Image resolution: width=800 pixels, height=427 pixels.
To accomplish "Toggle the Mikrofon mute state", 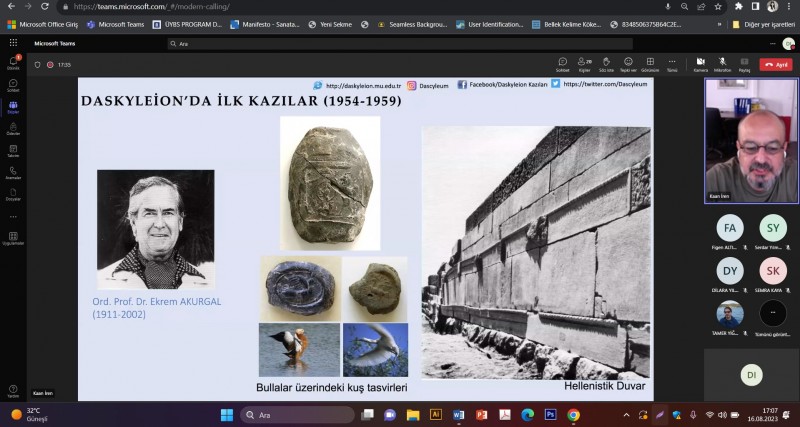I will 722,64.
